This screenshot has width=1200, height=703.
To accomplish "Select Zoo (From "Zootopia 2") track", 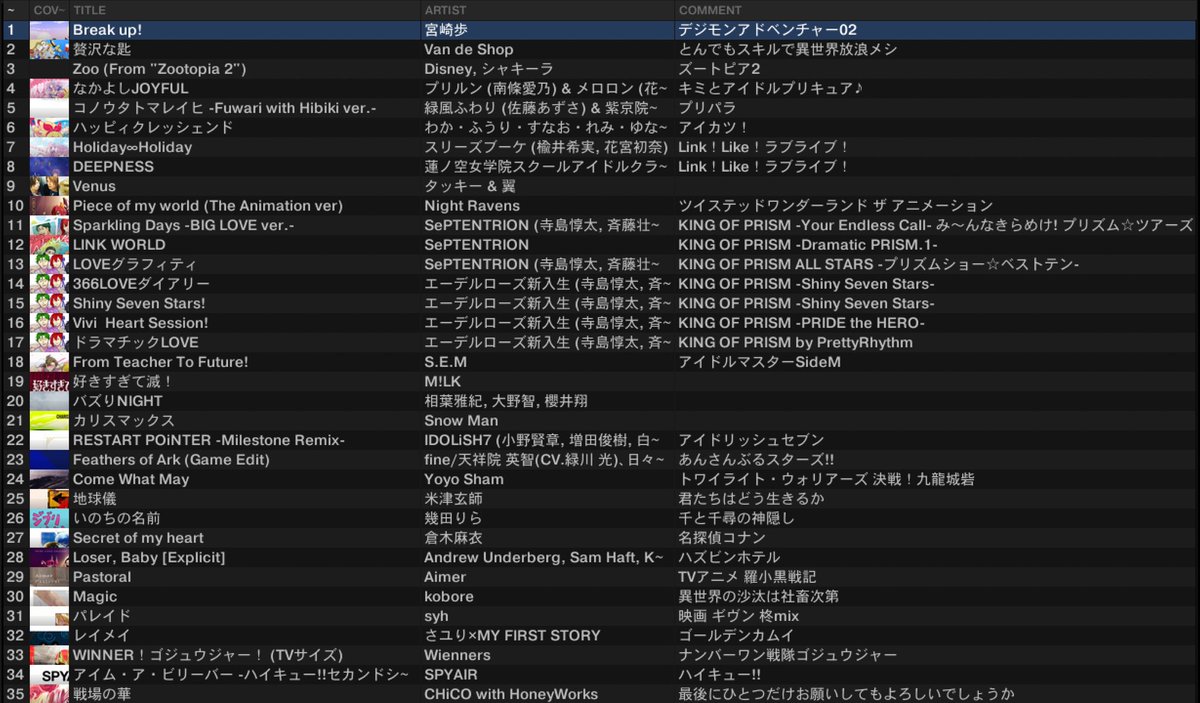I will [159, 69].
